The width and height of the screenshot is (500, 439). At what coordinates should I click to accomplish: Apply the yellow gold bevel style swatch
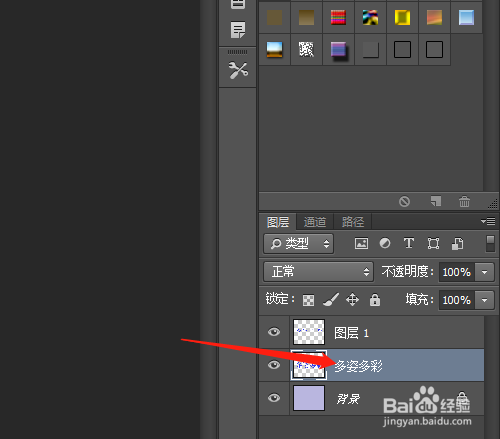[402, 17]
